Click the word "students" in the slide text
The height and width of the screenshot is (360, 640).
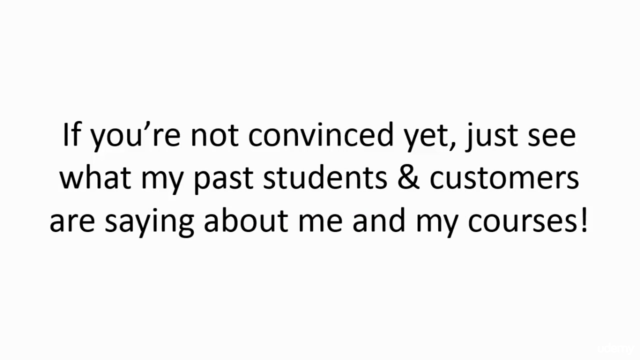[325, 178]
